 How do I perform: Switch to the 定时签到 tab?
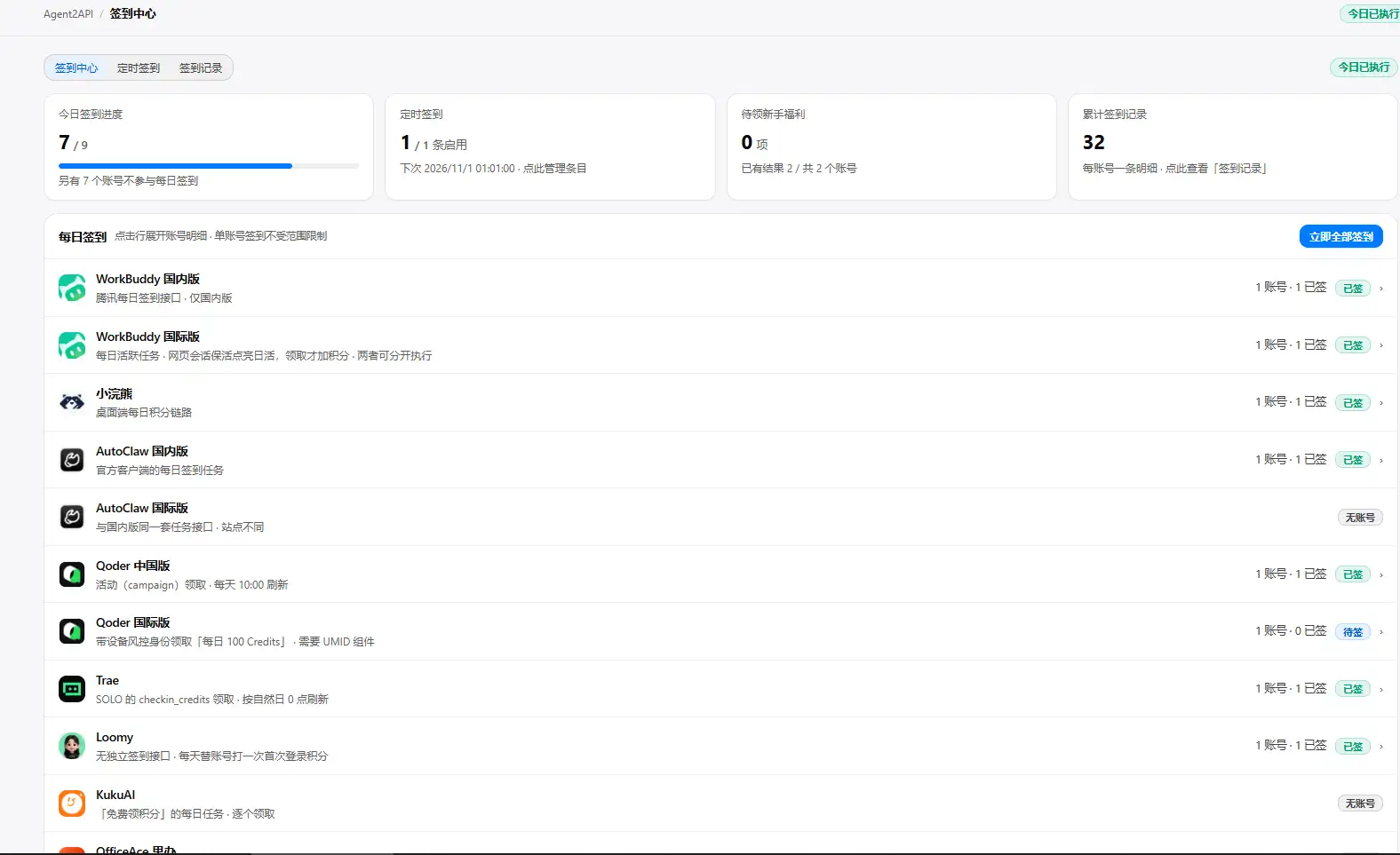pos(139,67)
